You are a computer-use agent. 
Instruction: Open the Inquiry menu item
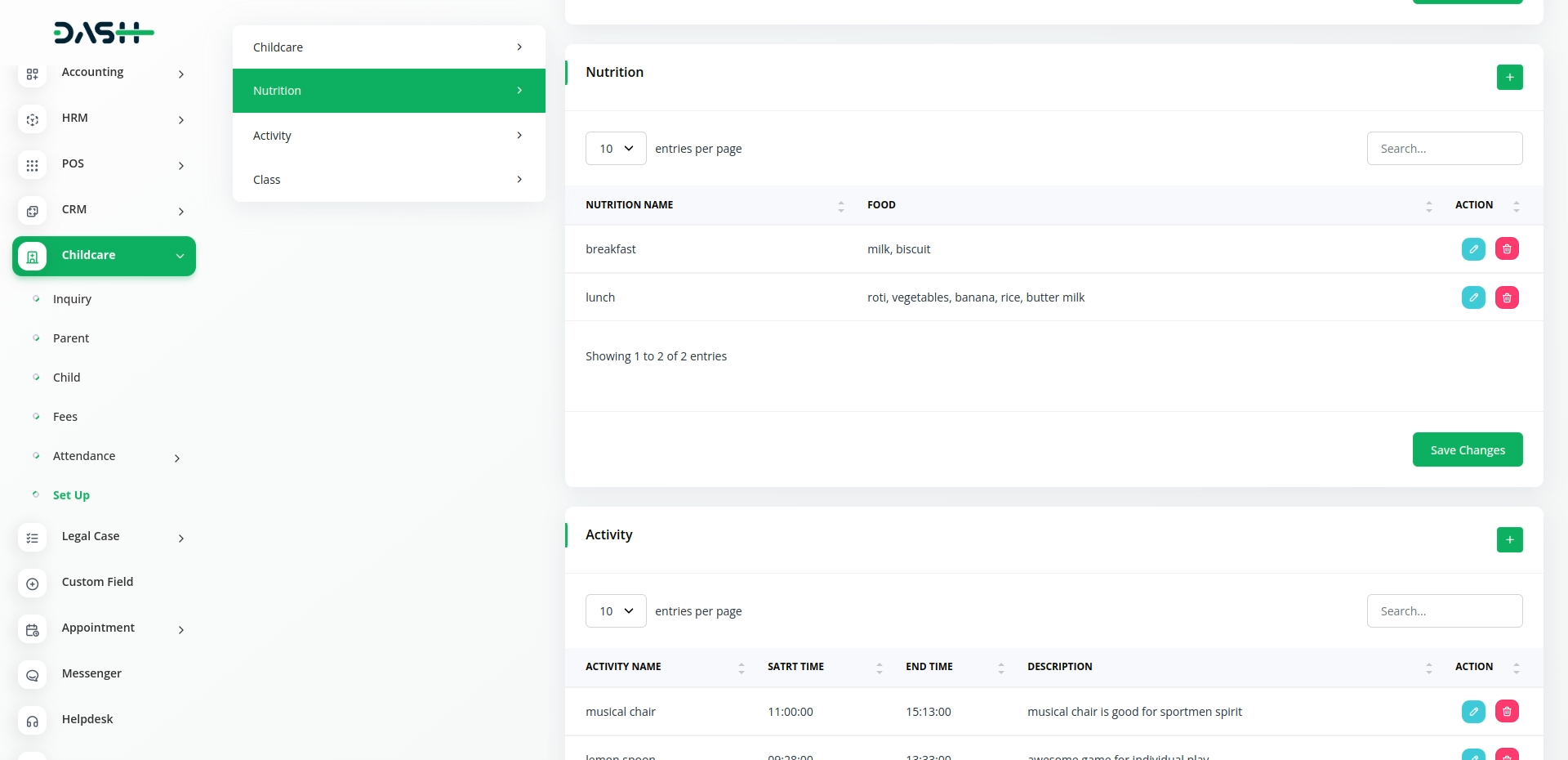click(x=72, y=299)
